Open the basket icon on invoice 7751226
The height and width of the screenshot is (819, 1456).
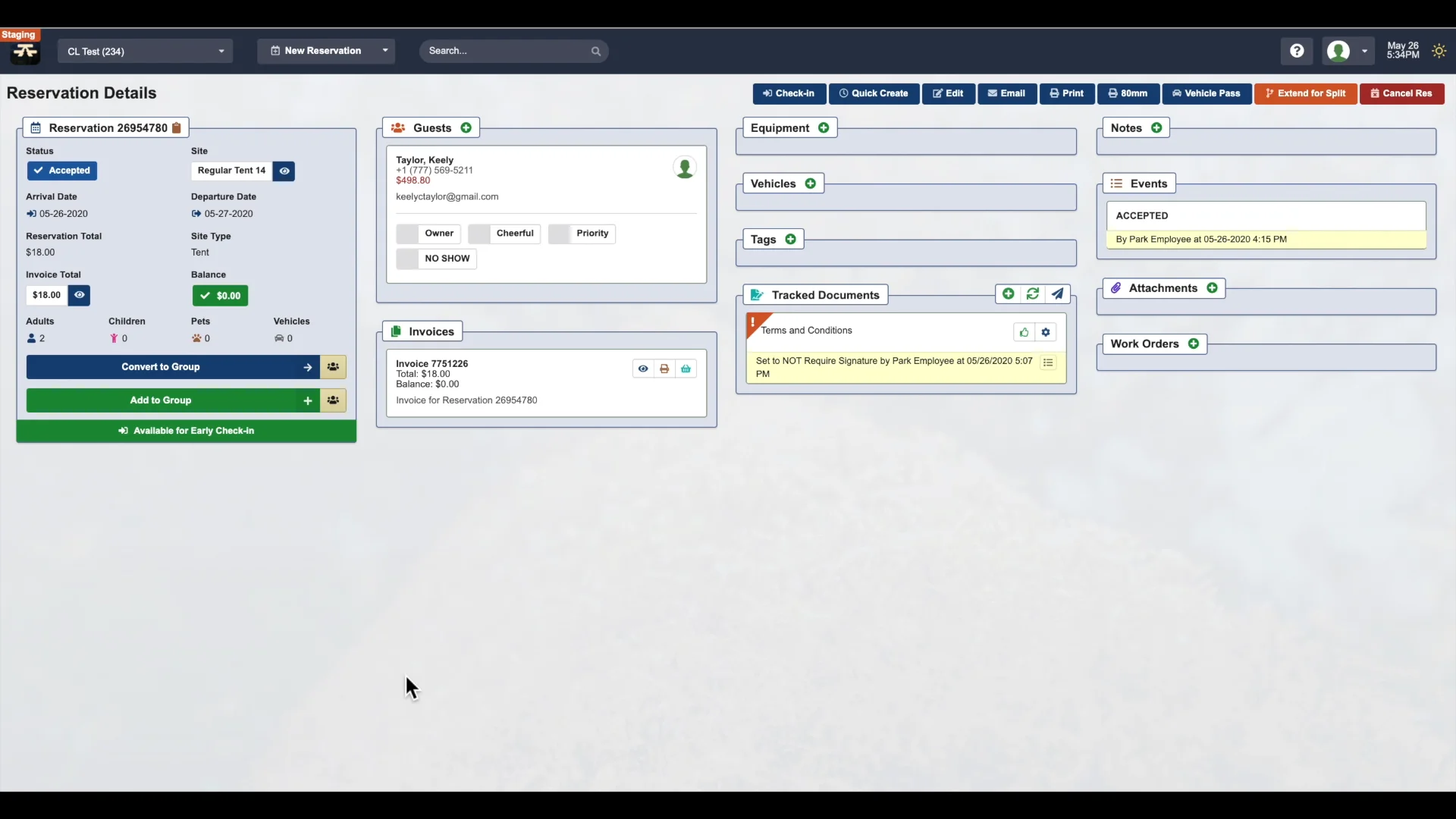686,369
